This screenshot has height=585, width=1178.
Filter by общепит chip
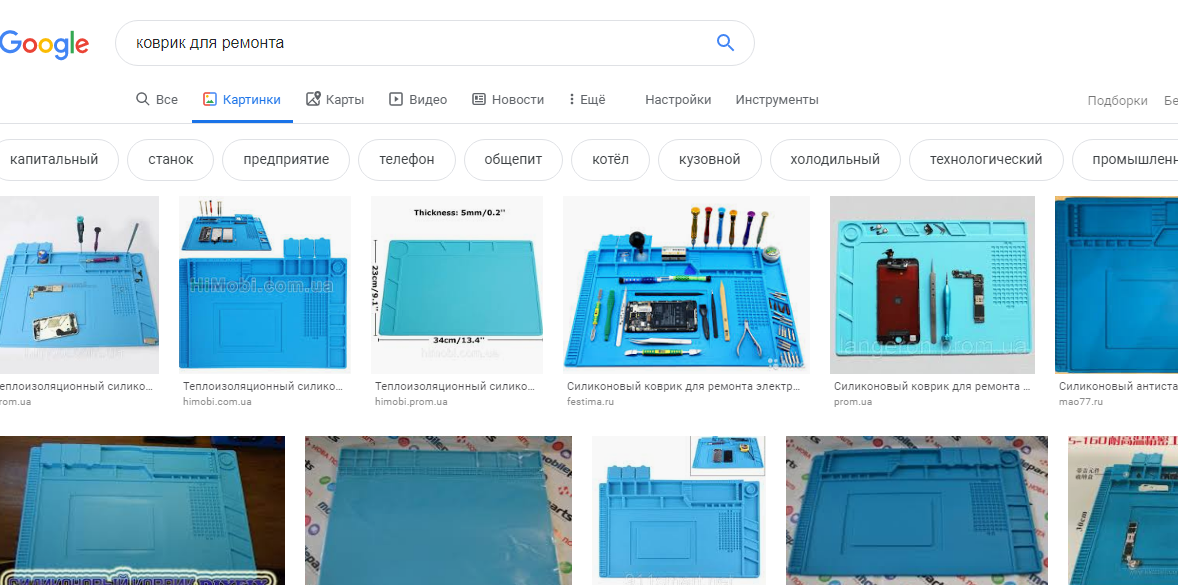point(513,160)
